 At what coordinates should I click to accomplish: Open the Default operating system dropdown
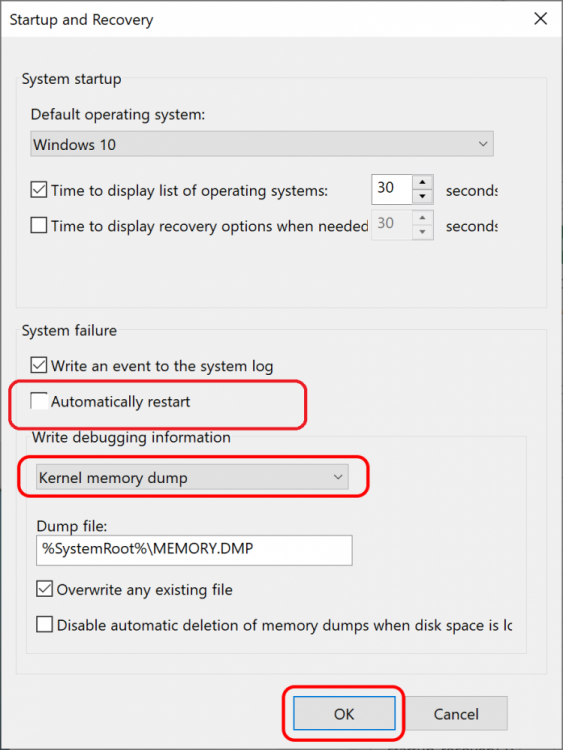[262, 144]
